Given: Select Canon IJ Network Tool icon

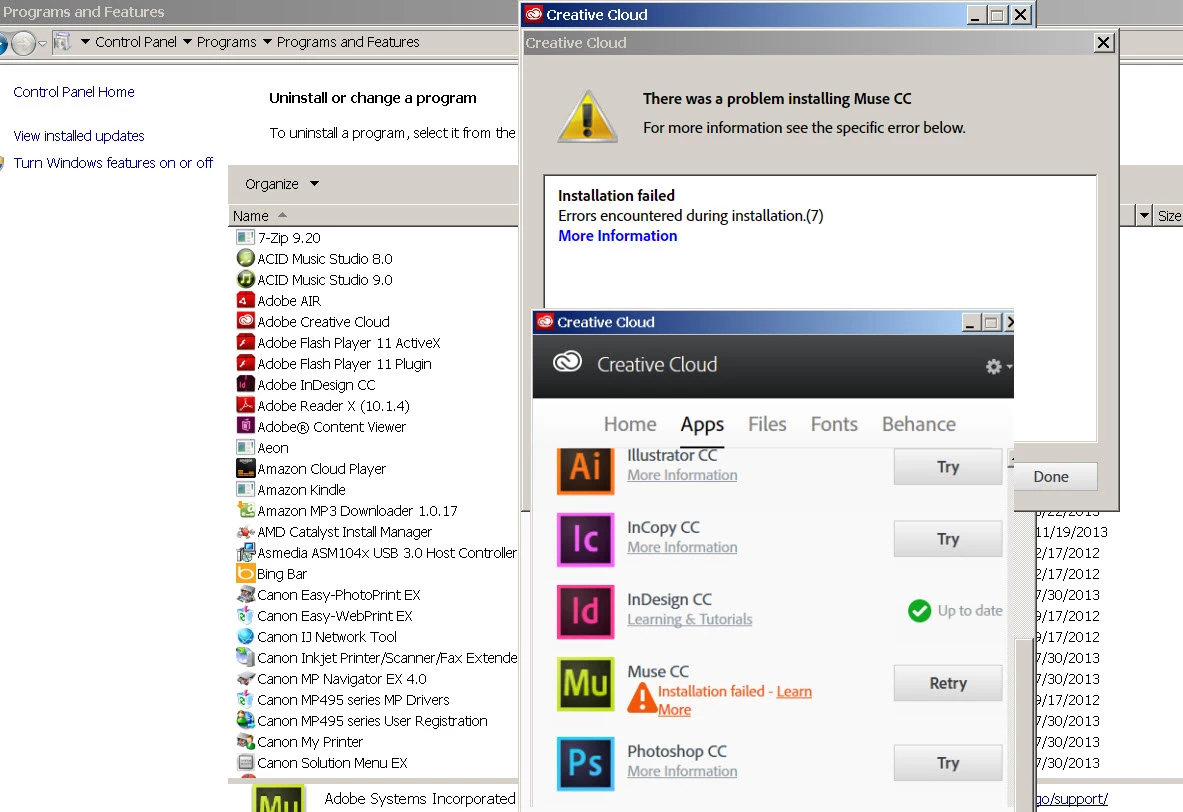Looking at the screenshot, I should tap(245, 637).
